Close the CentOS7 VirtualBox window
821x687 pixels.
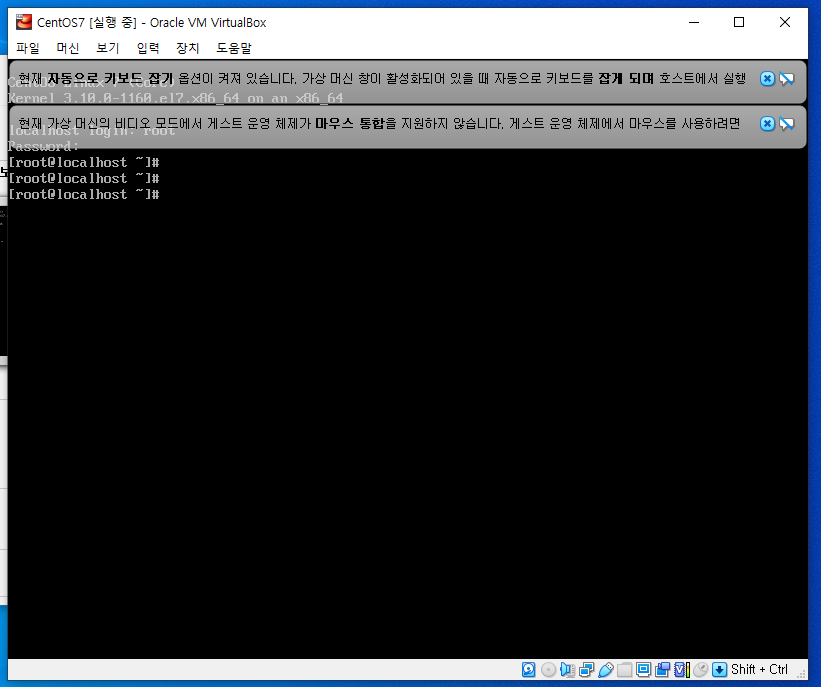click(784, 22)
